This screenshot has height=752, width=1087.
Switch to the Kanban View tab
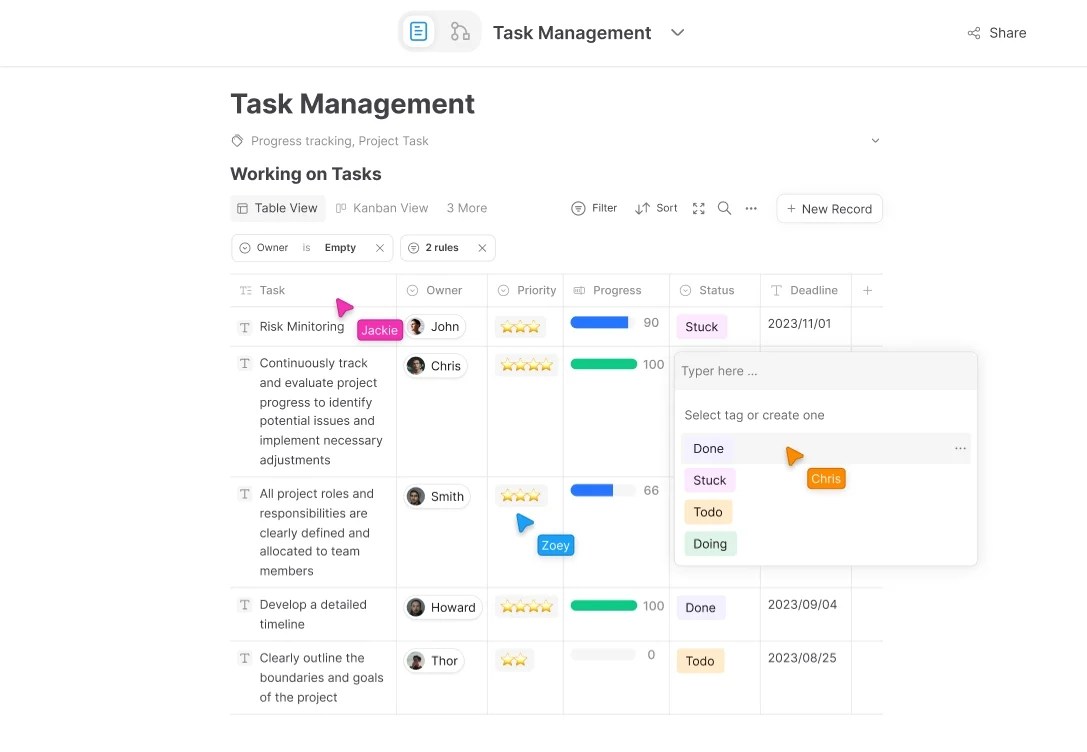[382, 208]
